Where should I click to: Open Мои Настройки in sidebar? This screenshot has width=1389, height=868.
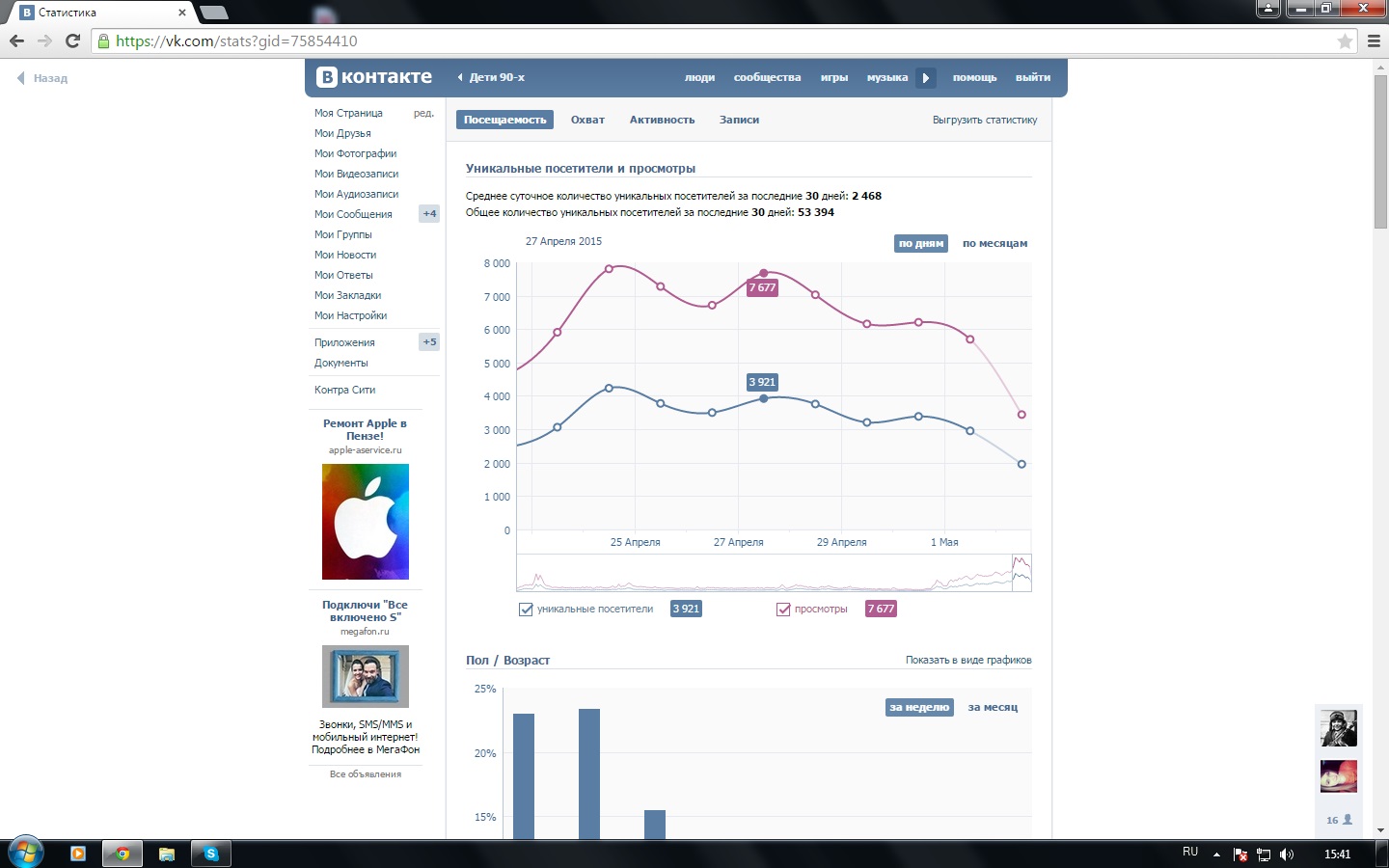[x=350, y=315]
